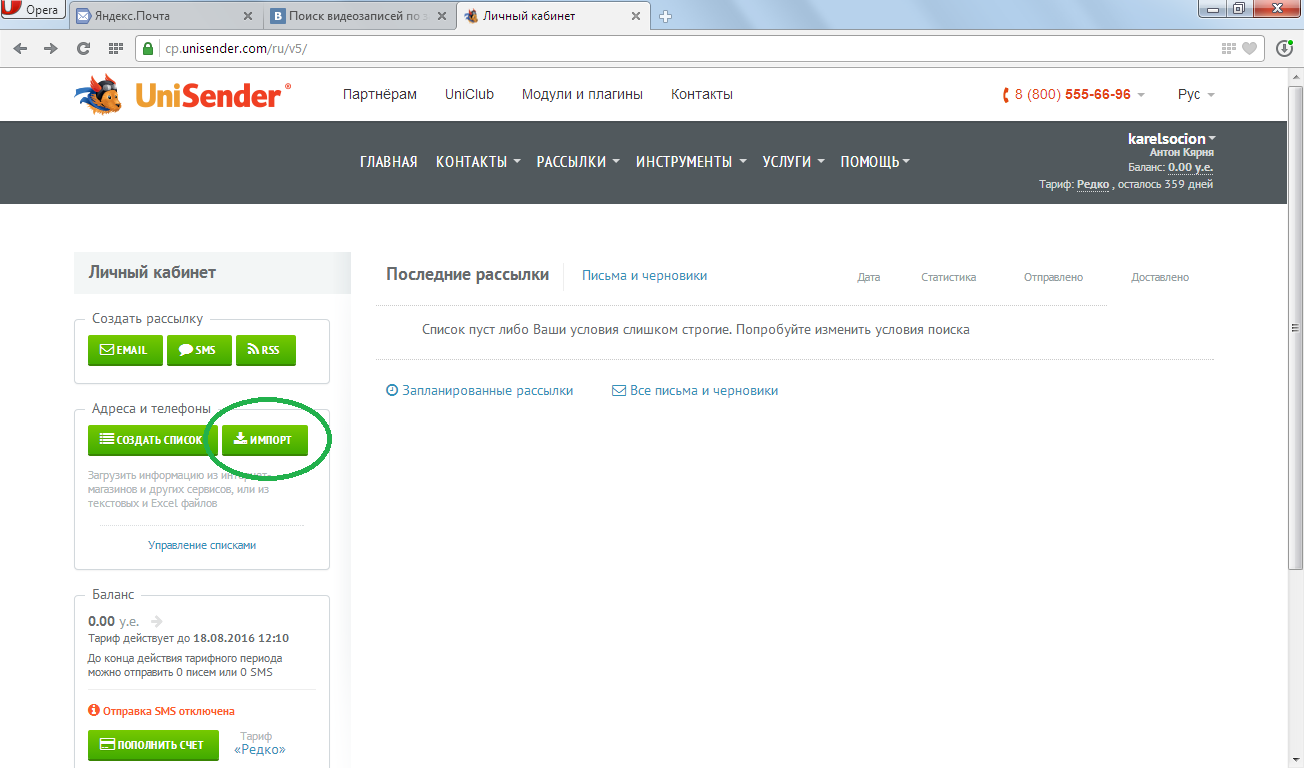Select the Личный кабинет browser tab
The height and width of the screenshot is (768, 1304).
(554, 16)
